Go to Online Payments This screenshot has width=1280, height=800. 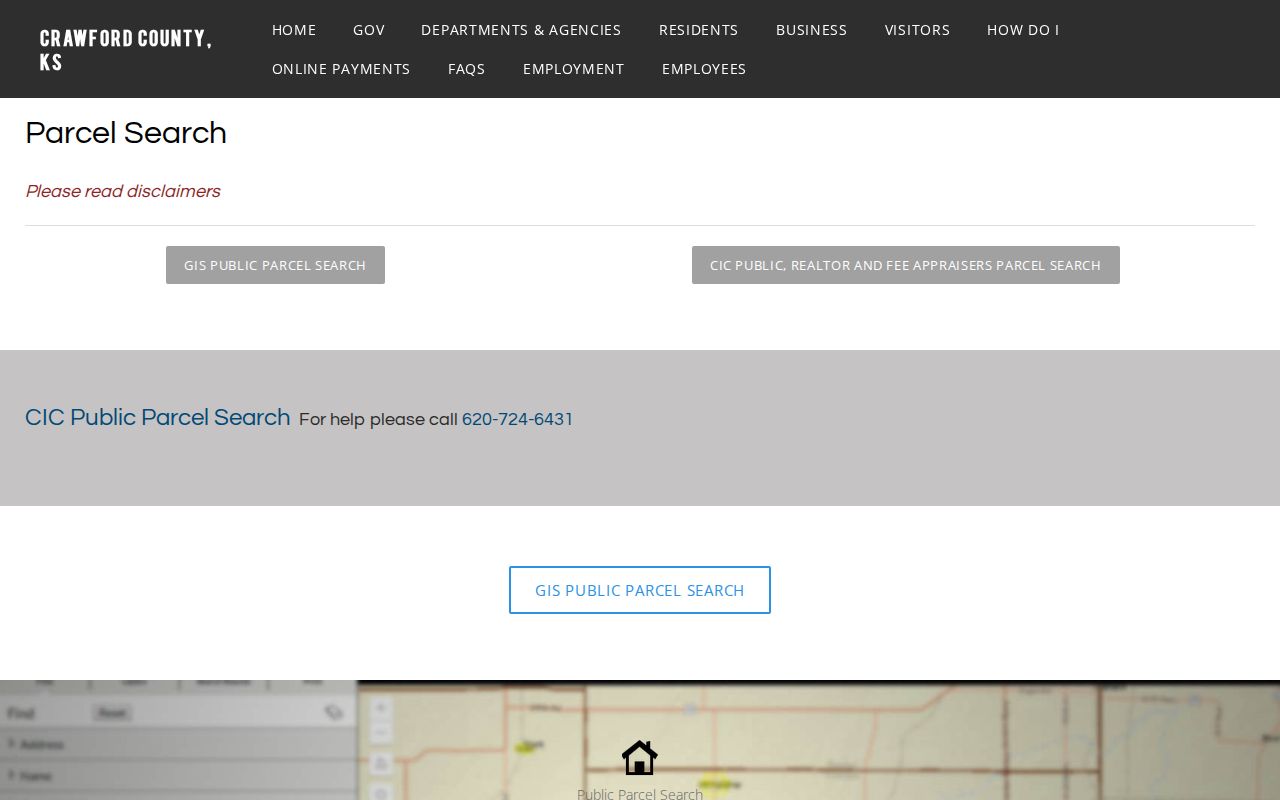tap(341, 69)
